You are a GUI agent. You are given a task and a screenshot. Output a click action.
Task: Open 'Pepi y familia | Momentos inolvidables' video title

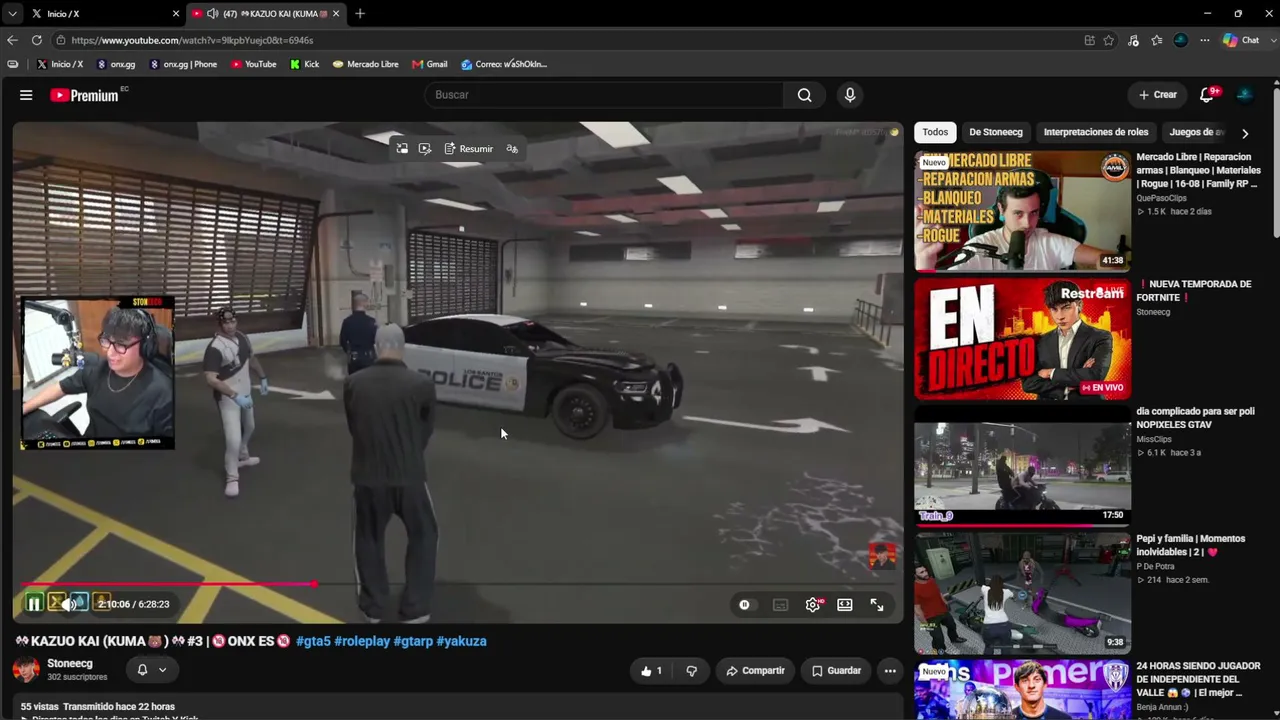pos(1190,545)
